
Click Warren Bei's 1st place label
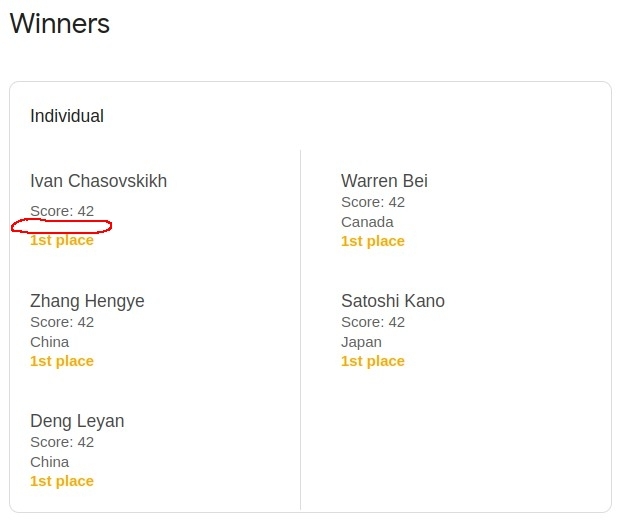(373, 241)
